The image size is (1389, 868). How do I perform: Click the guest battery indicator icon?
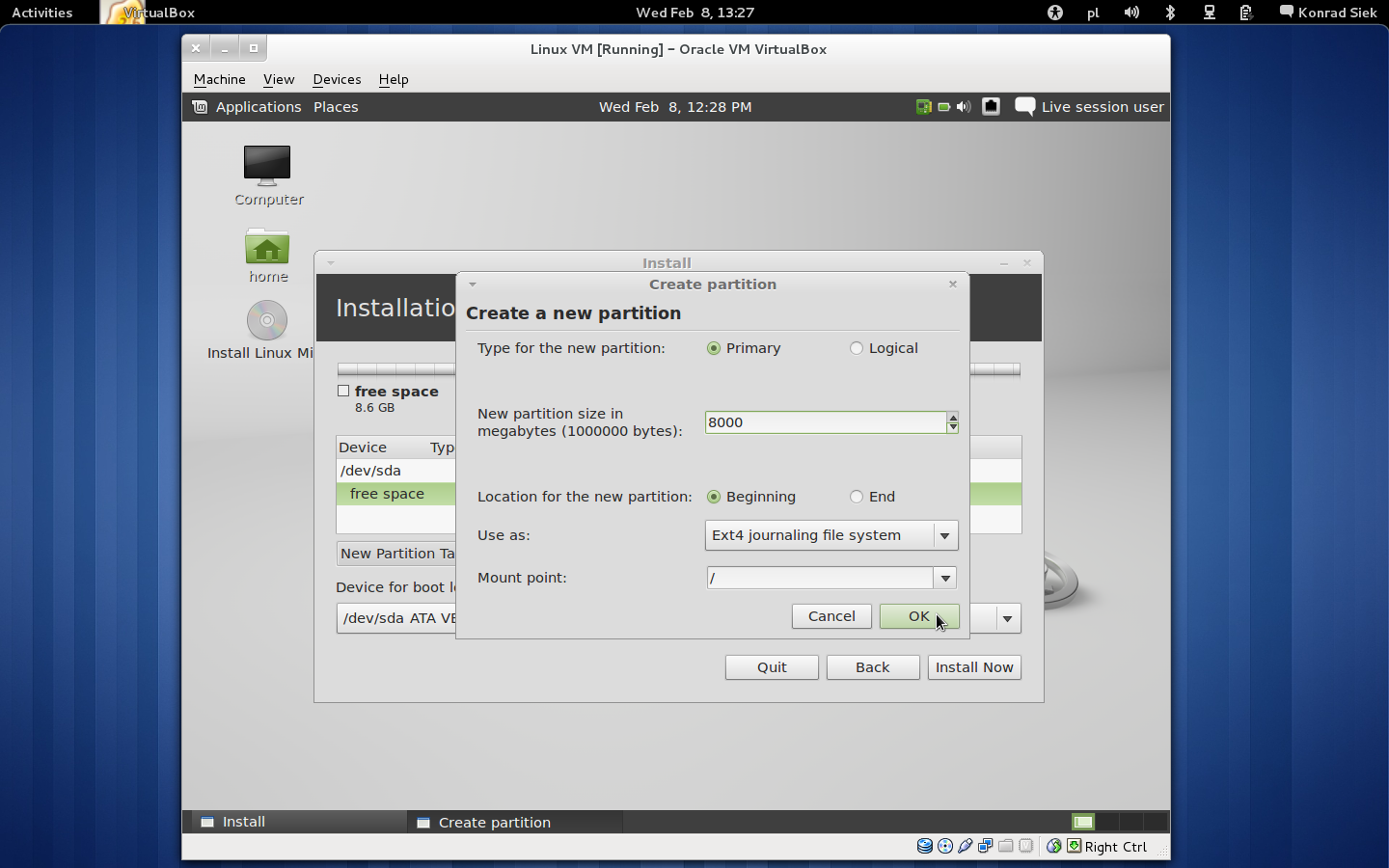pos(944,107)
